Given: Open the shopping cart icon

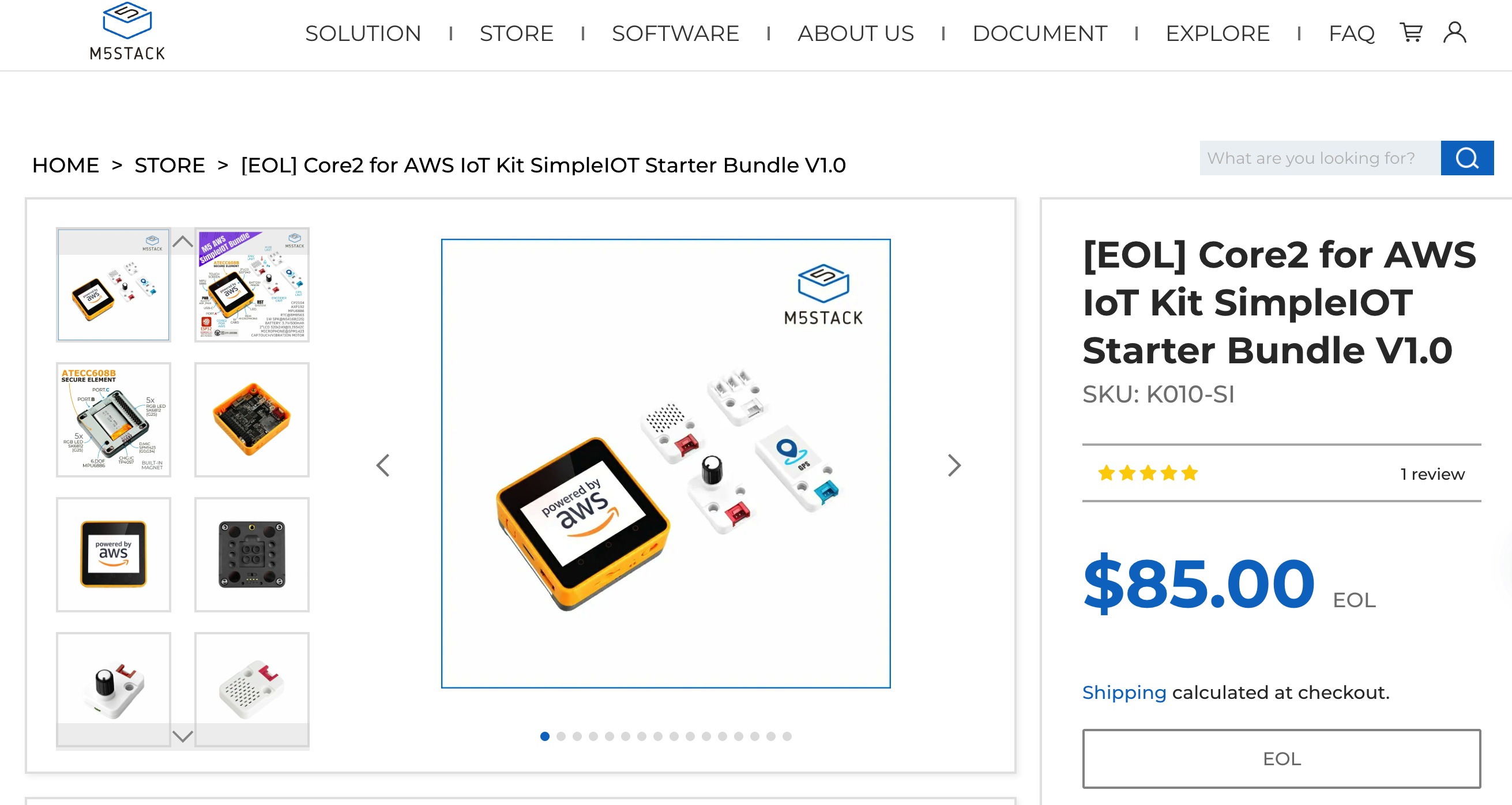Looking at the screenshot, I should pyautogui.click(x=1411, y=33).
